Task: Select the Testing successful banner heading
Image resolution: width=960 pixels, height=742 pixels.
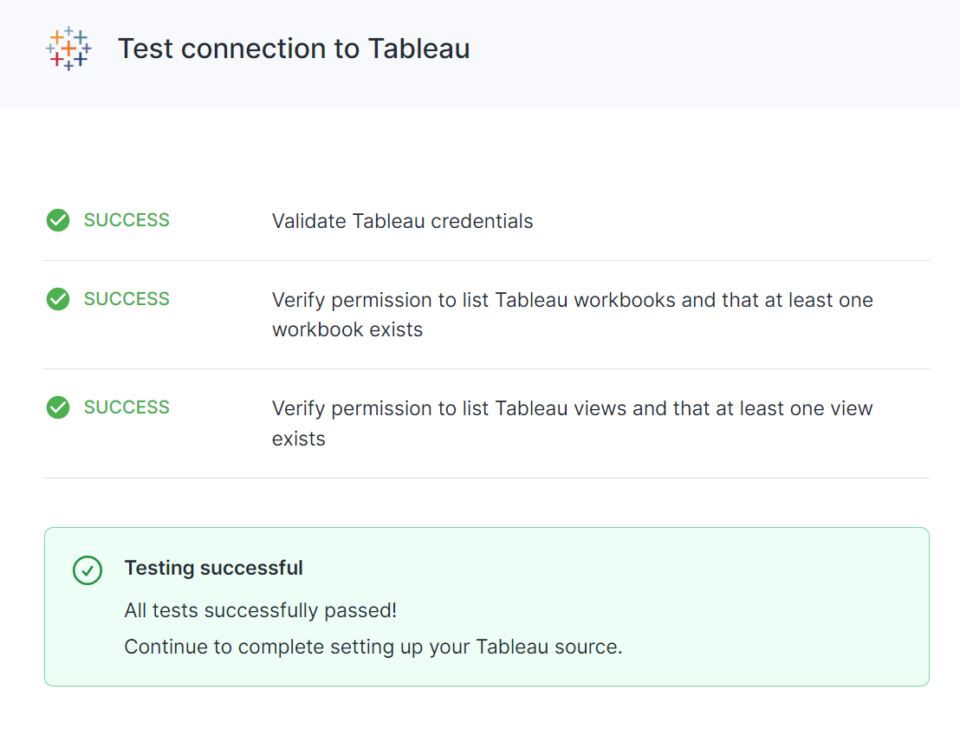Action: [213, 568]
